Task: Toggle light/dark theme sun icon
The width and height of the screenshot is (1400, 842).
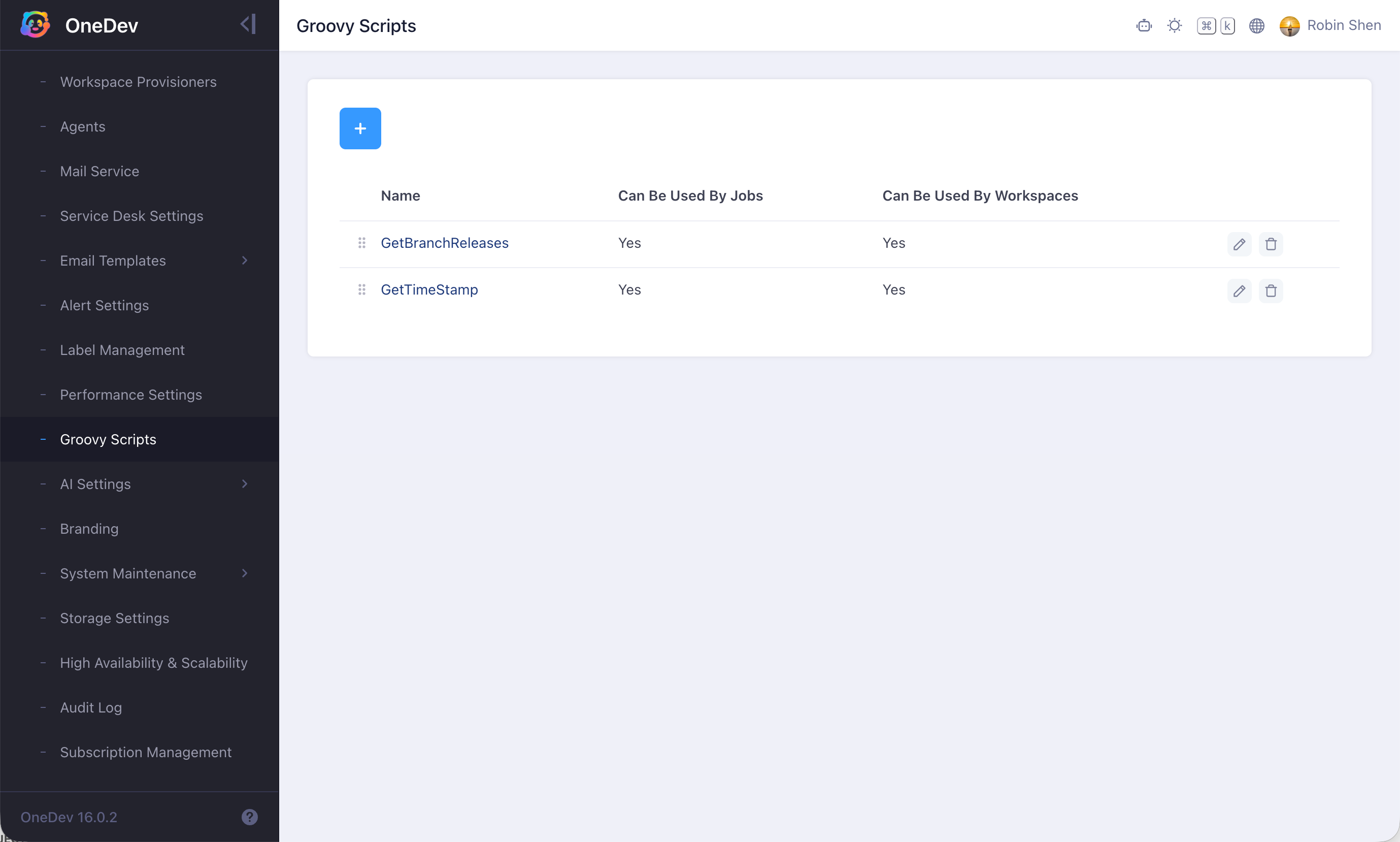Action: point(1174,25)
